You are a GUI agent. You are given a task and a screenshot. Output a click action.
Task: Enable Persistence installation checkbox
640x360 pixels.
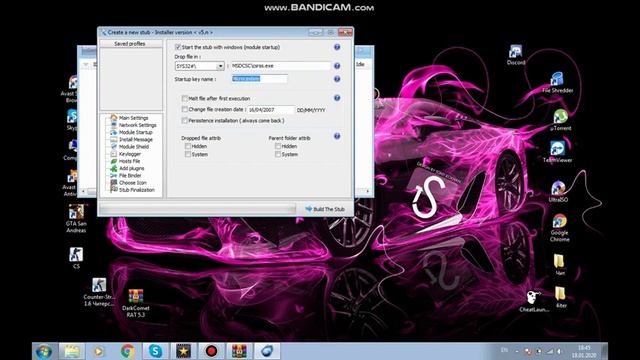184,120
